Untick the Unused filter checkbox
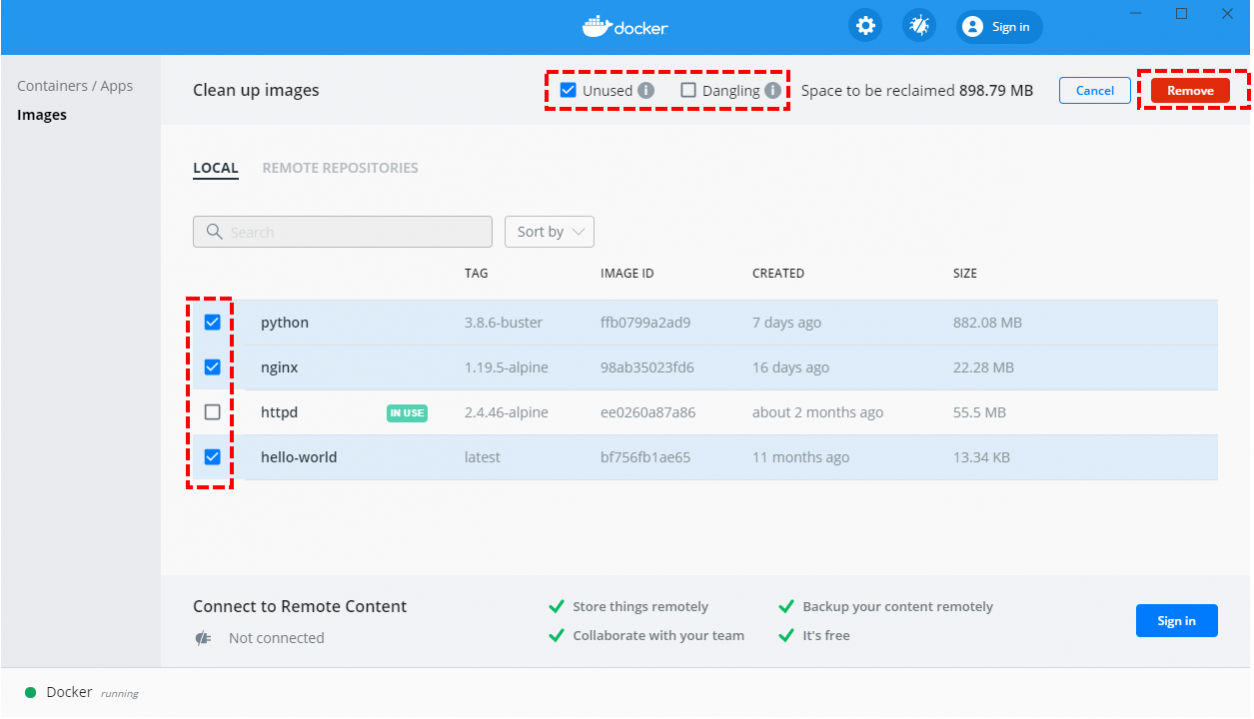 point(568,90)
